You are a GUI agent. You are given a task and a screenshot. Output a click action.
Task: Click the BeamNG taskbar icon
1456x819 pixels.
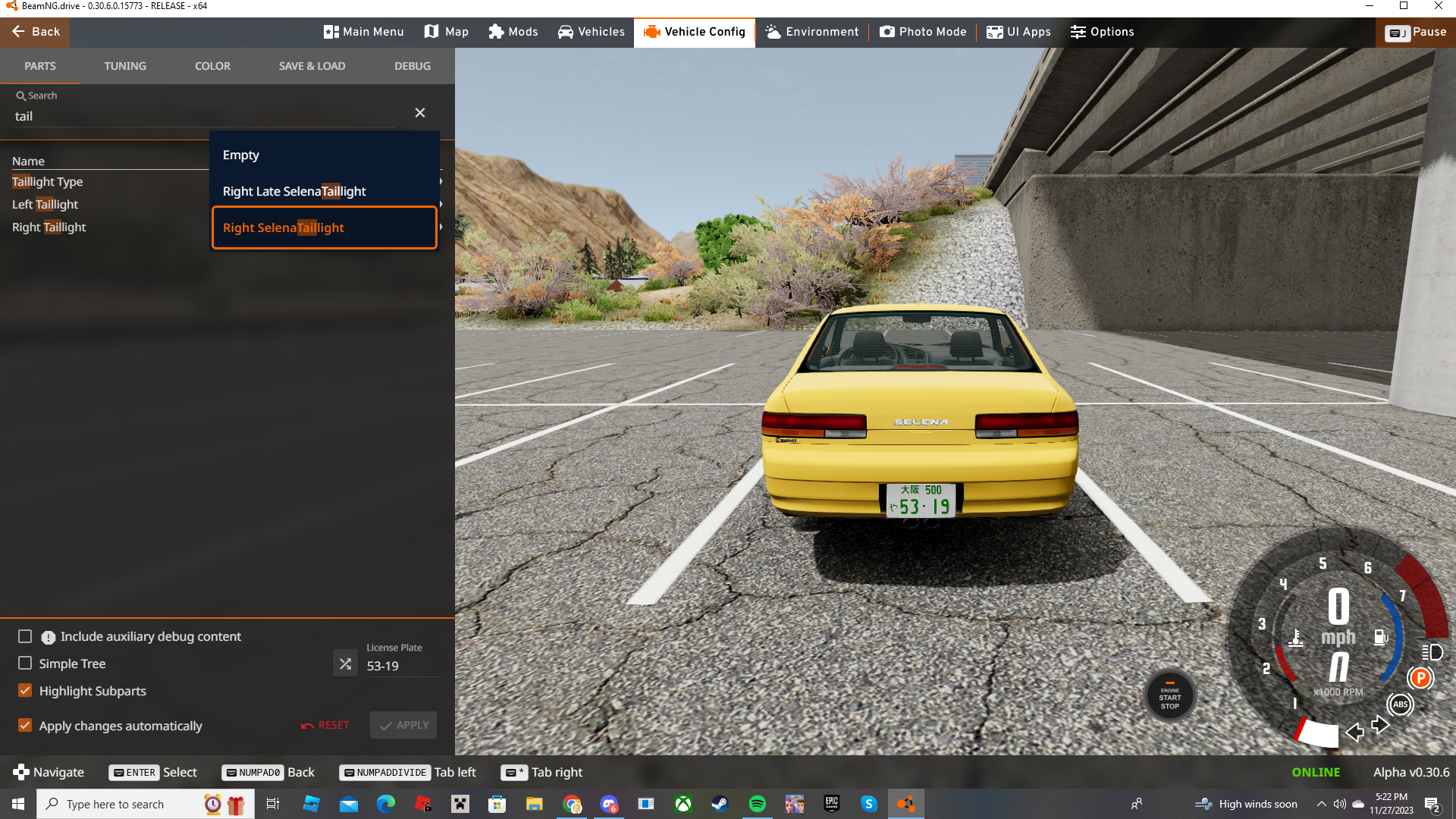pos(906,804)
